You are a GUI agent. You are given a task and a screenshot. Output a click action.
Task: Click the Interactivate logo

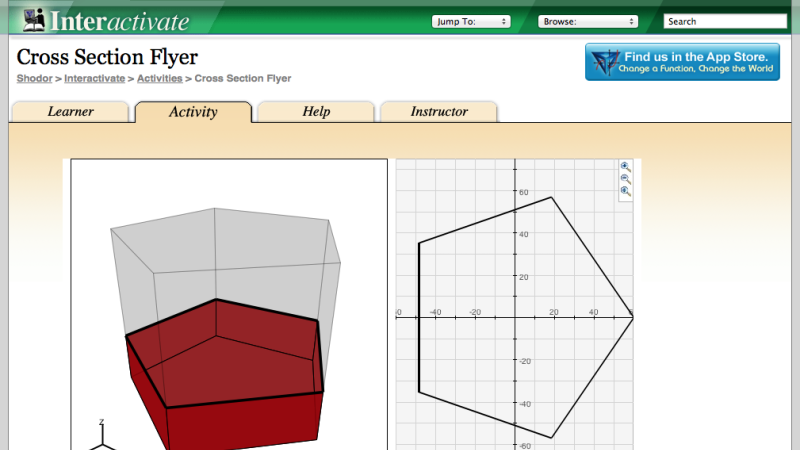pyautogui.click(x=106, y=20)
